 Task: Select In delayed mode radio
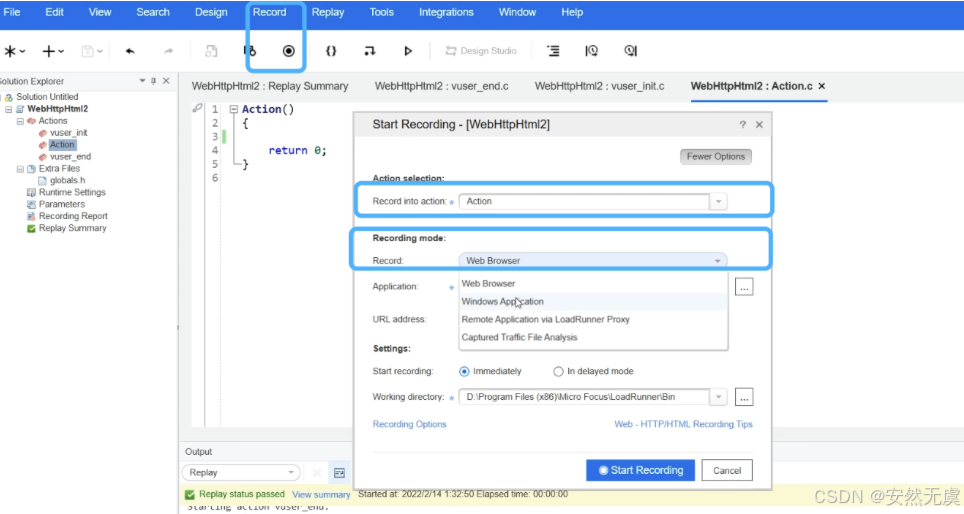pyautogui.click(x=558, y=371)
